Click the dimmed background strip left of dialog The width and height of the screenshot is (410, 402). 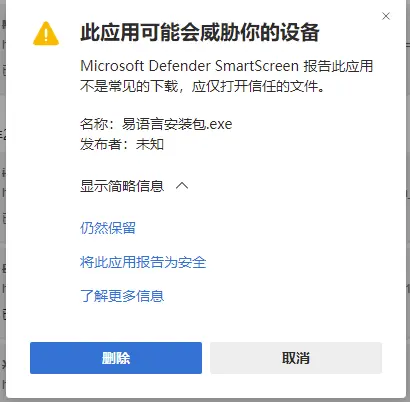[3, 200]
